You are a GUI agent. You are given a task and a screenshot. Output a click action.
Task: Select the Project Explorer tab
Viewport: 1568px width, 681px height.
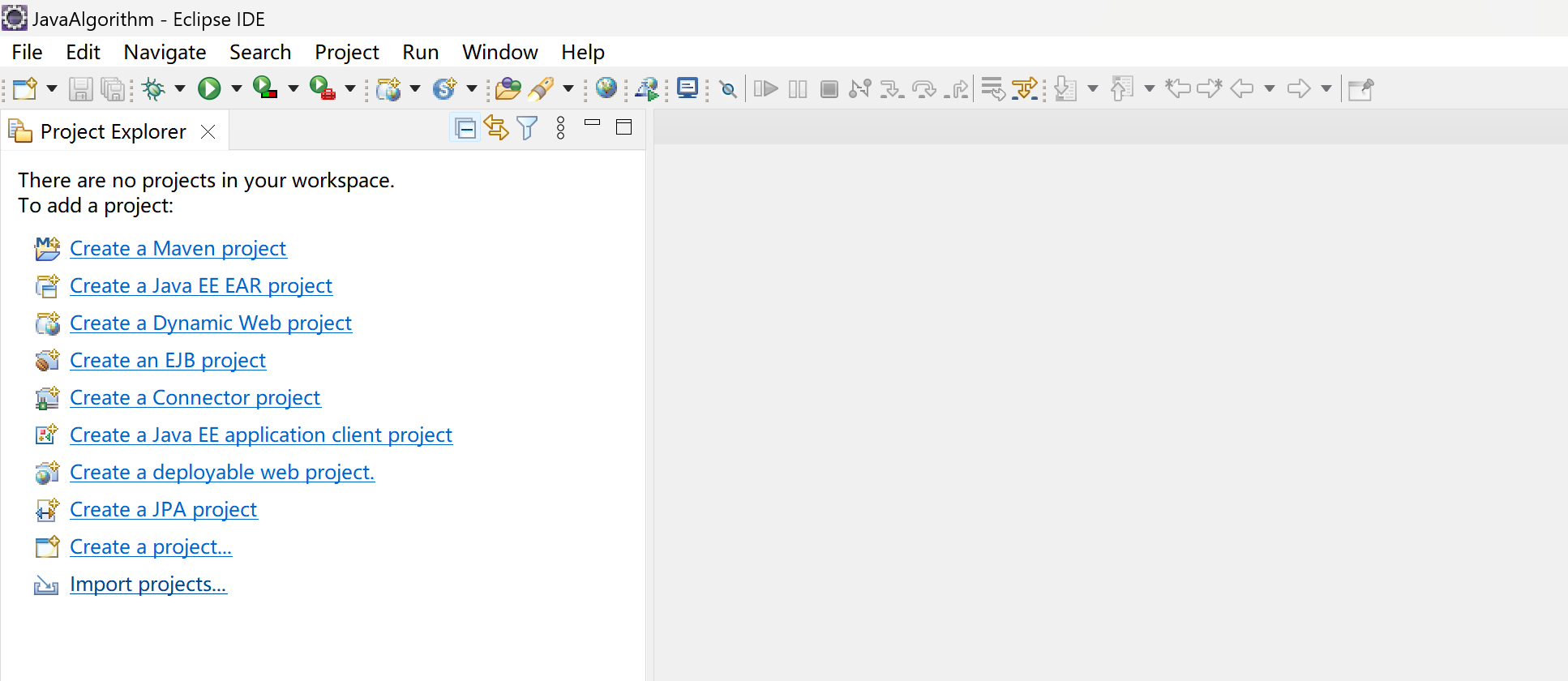pyautogui.click(x=114, y=131)
